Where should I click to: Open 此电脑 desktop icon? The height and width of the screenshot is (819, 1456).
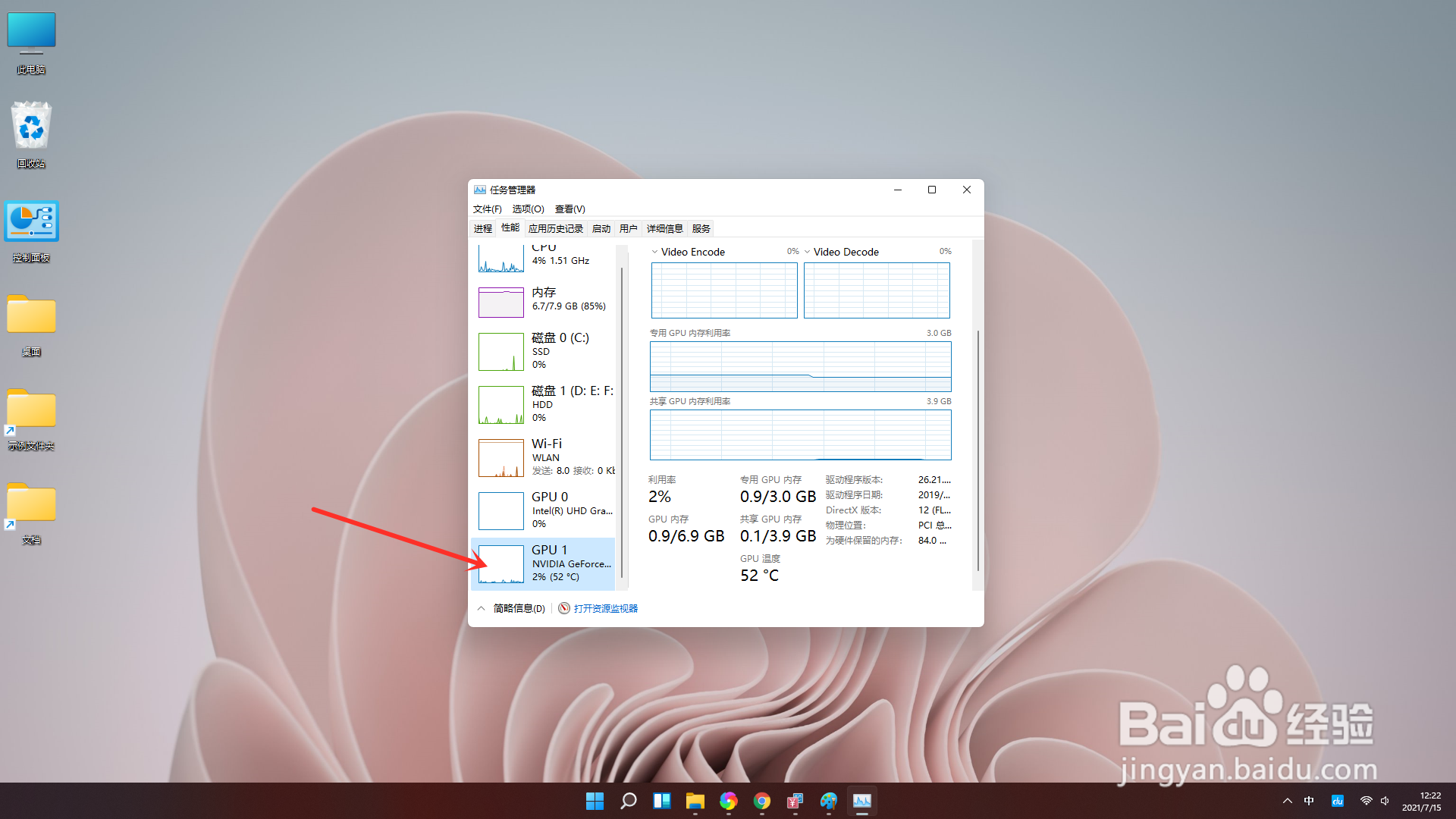31,43
